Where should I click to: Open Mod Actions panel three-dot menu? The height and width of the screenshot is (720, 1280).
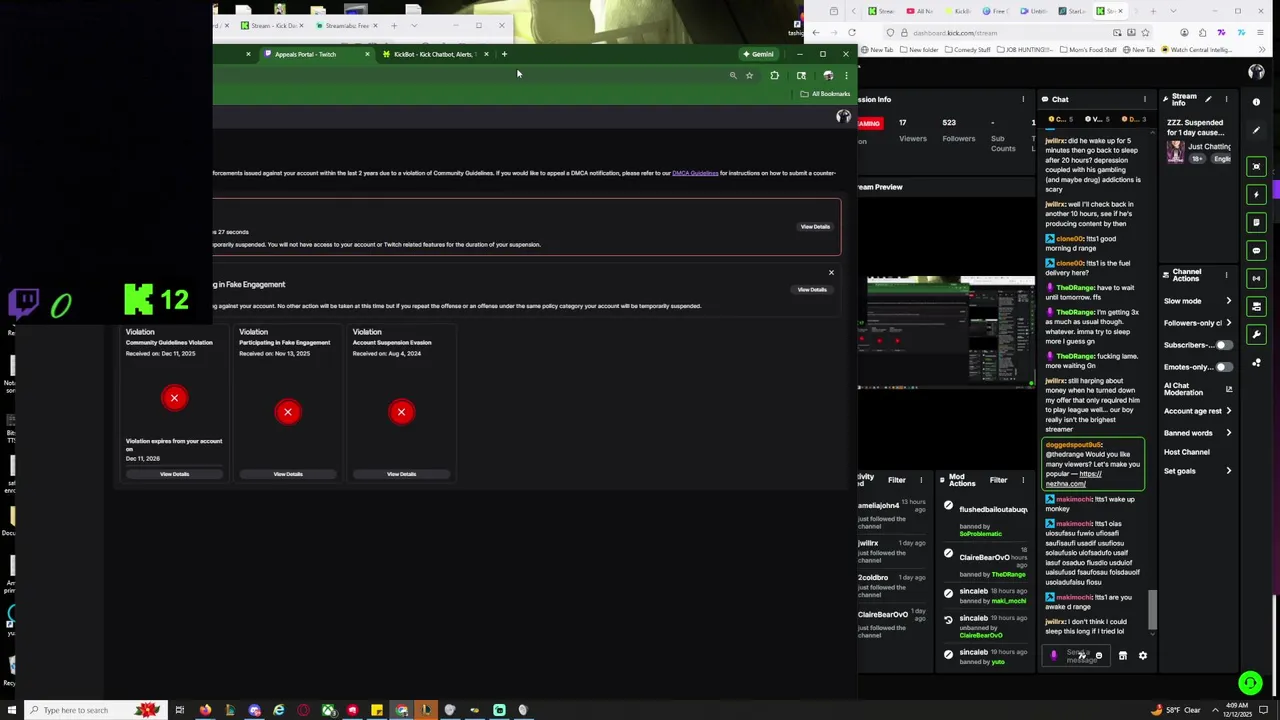pos(1023,480)
